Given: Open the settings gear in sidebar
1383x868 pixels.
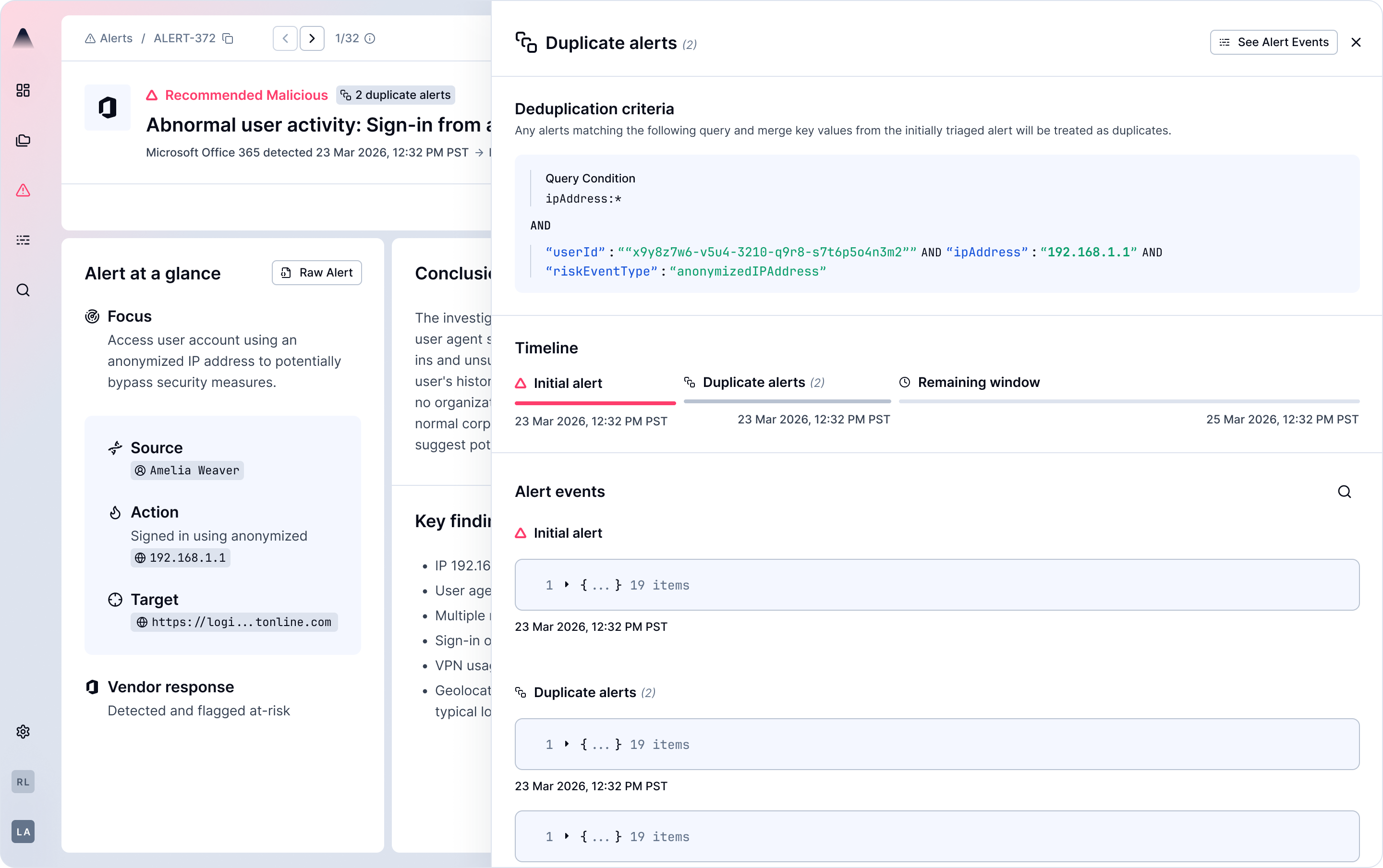Looking at the screenshot, I should tap(23, 731).
